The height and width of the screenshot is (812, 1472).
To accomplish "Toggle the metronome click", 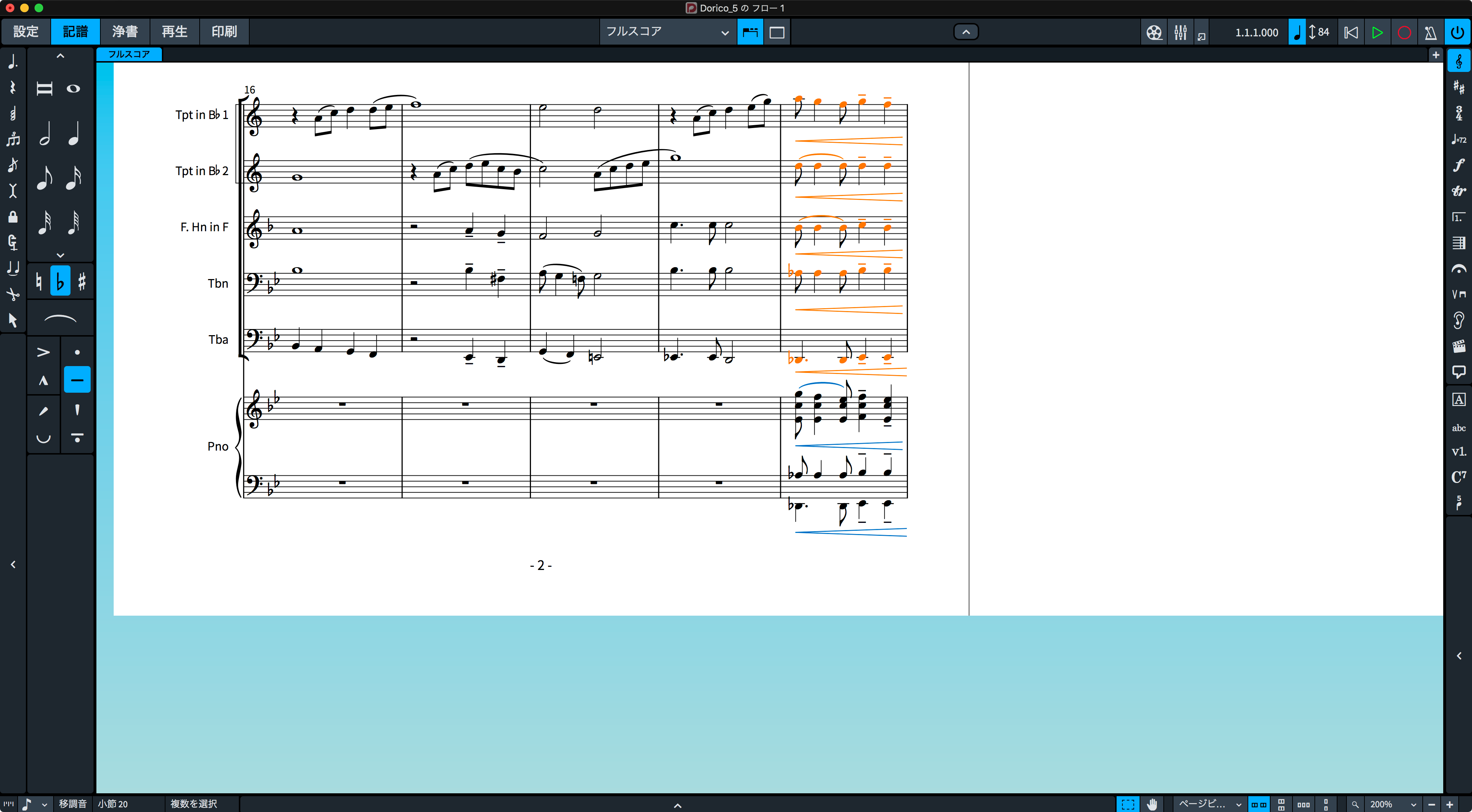I will 1430,33.
